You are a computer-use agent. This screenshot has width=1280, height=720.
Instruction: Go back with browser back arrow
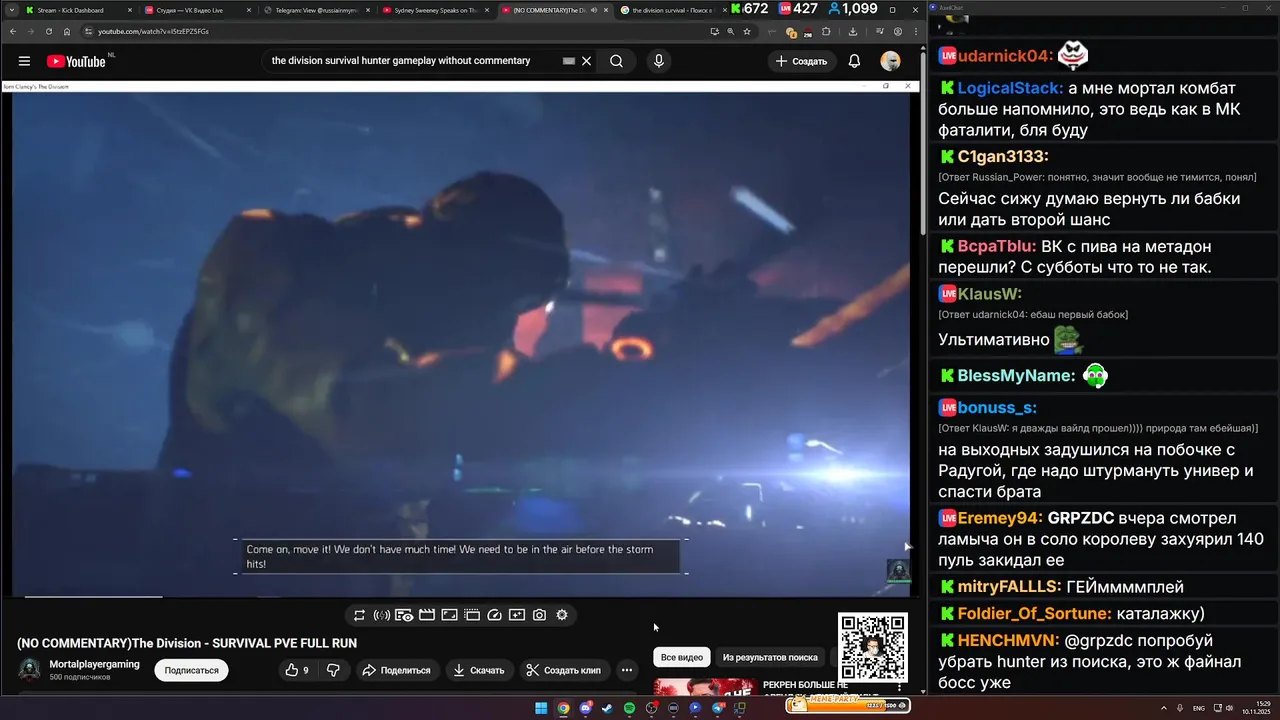tap(11, 31)
